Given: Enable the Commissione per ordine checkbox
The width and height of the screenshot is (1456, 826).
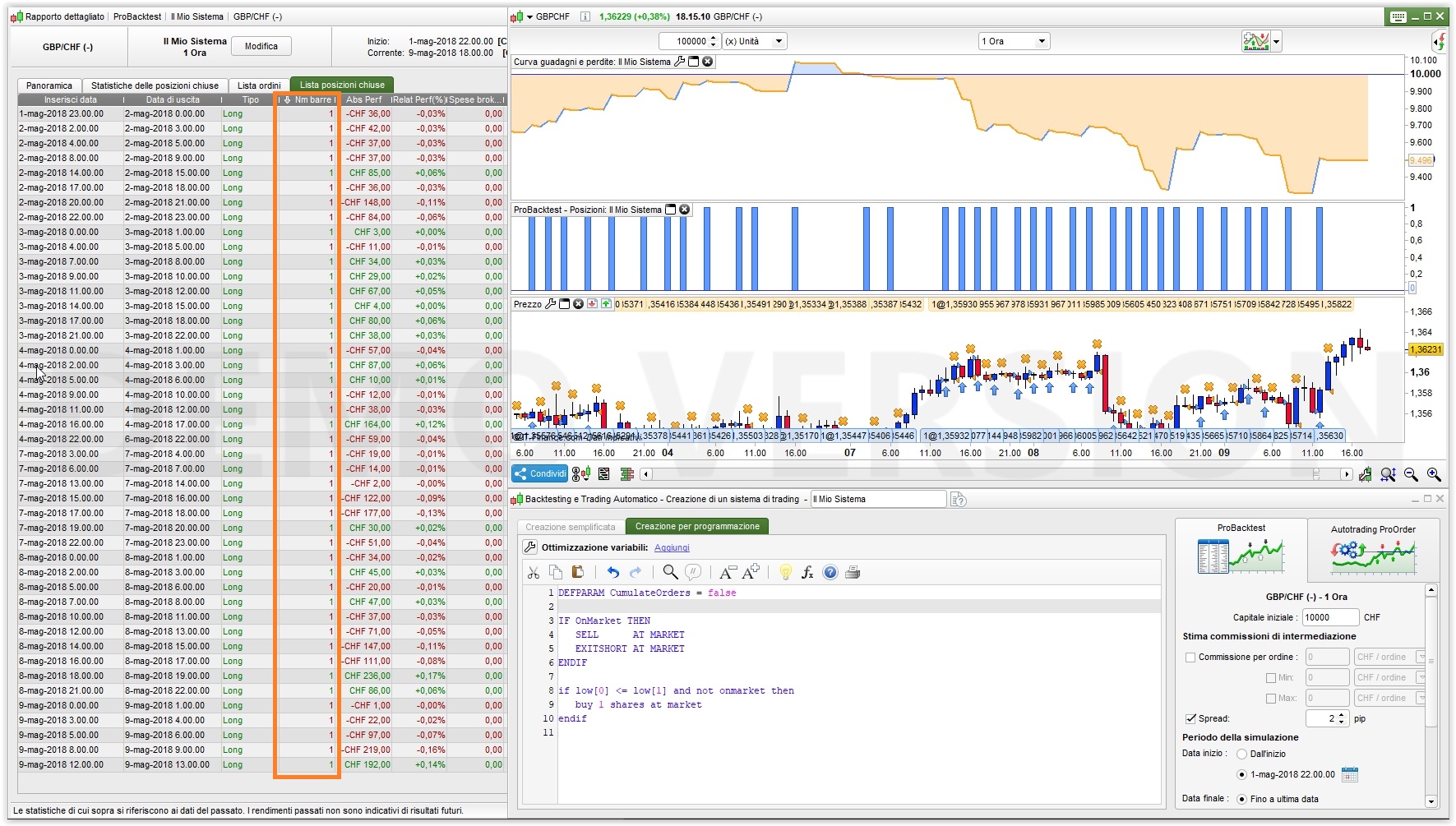Looking at the screenshot, I should [x=1190, y=657].
